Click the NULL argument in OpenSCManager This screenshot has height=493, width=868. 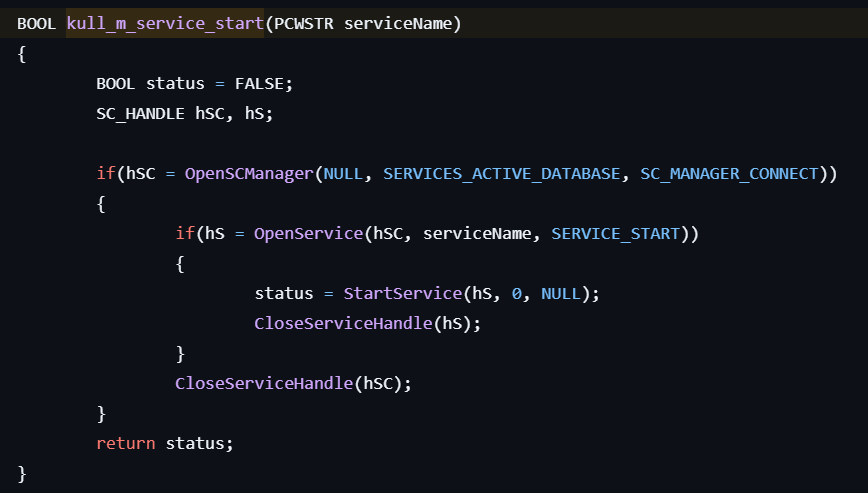pos(343,174)
